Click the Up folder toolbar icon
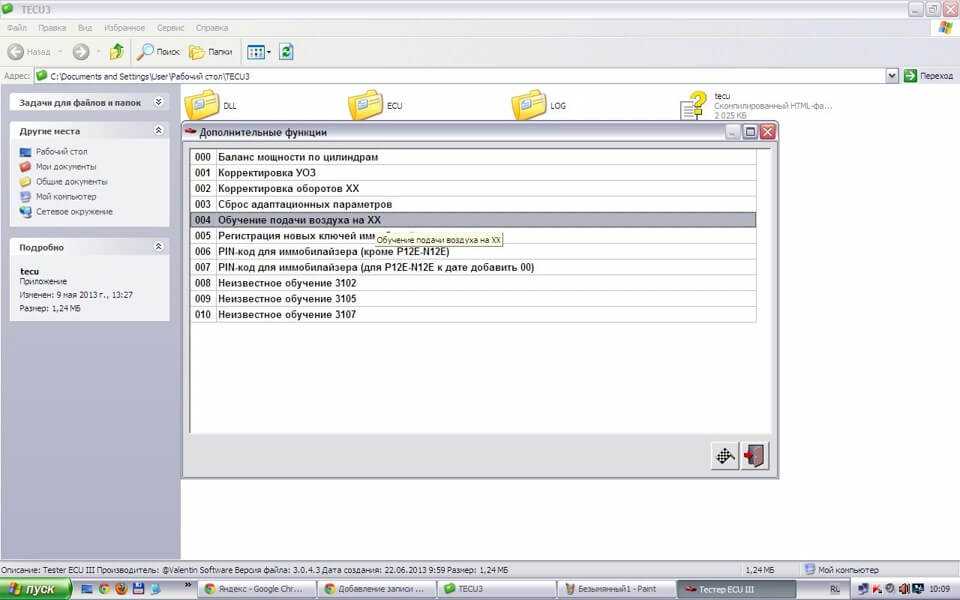 point(116,51)
